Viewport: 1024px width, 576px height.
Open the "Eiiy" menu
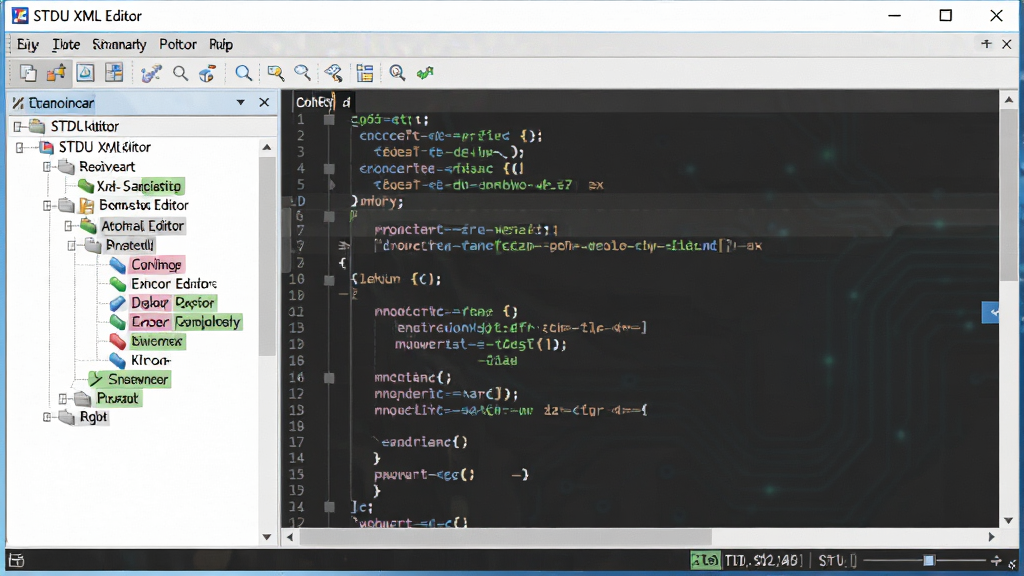(x=27, y=44)
